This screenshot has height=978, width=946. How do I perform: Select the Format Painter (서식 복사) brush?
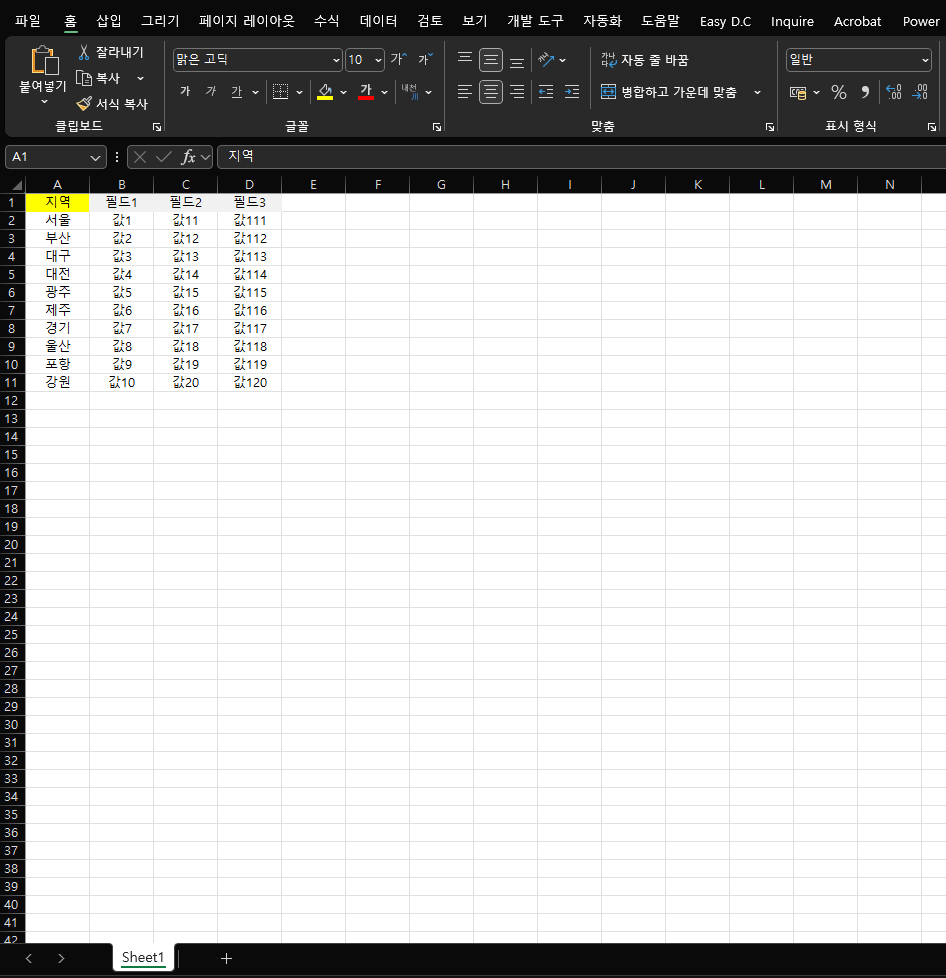[85, 103]
